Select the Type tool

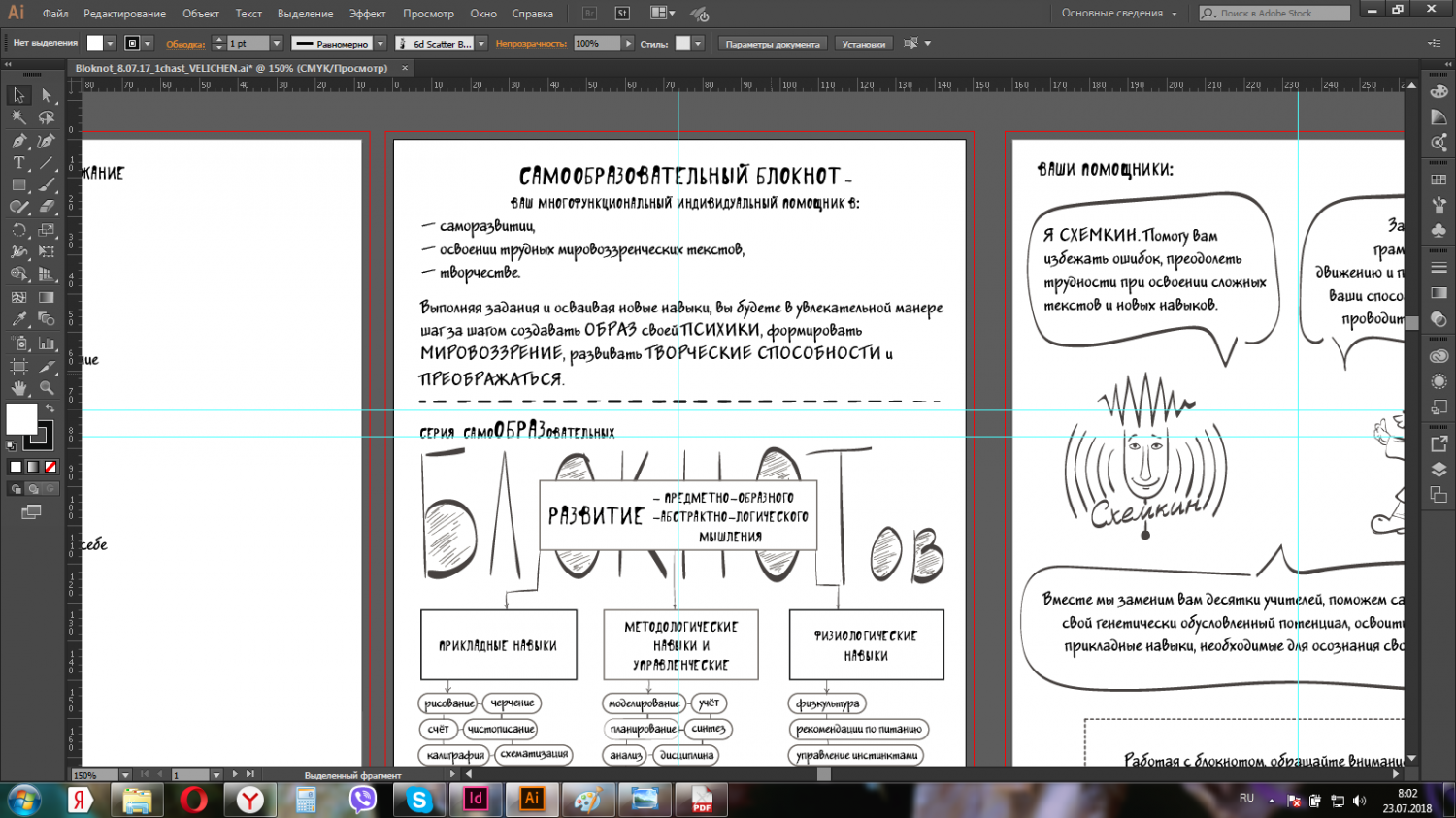[18, 163]
